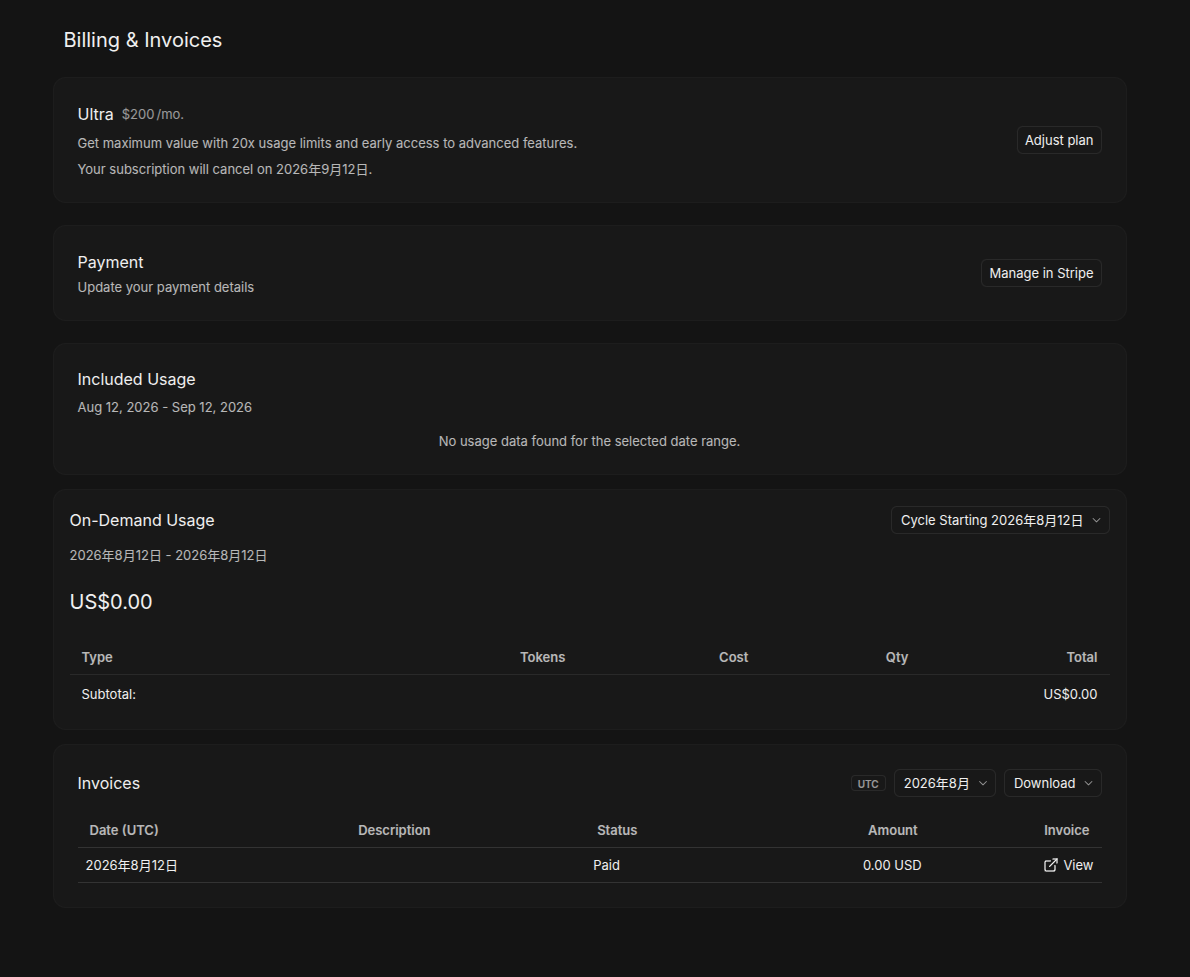Click the On-Demand Usage heading
1190x977 pixels.
[x=142, y=521]
